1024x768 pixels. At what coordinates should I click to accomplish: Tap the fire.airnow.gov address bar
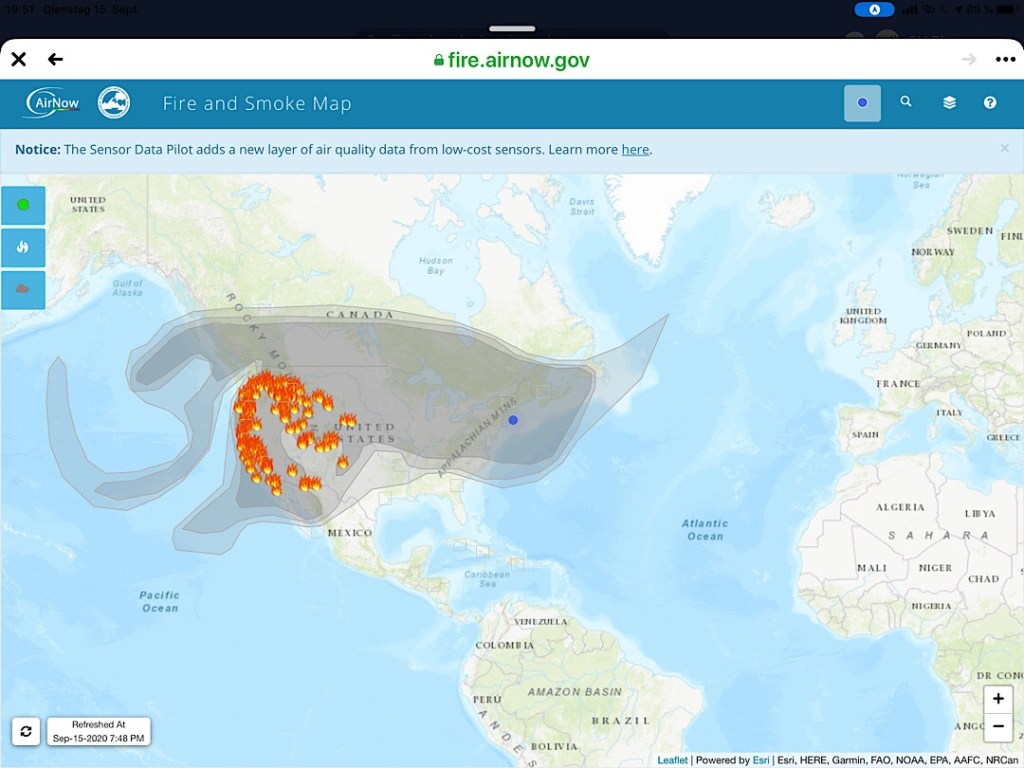[511, 60]
